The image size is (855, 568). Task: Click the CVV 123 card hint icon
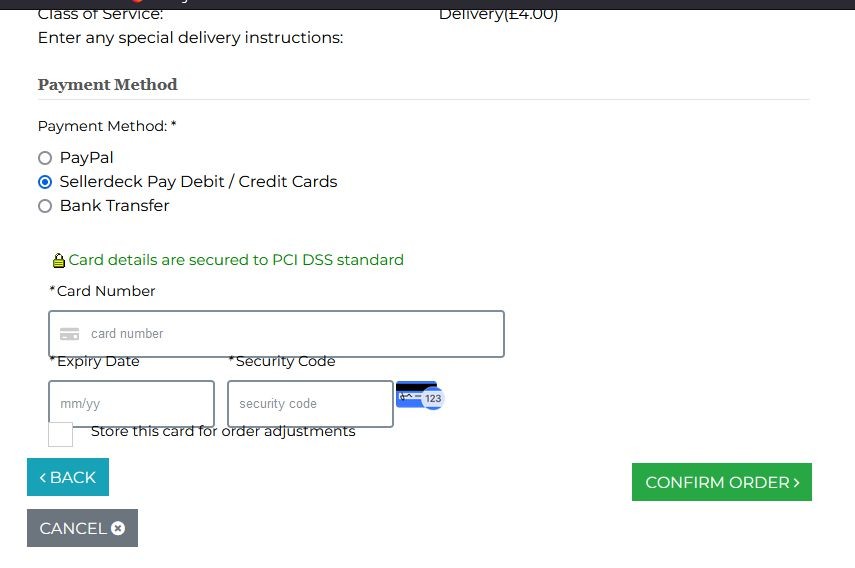tap(420, 395)
